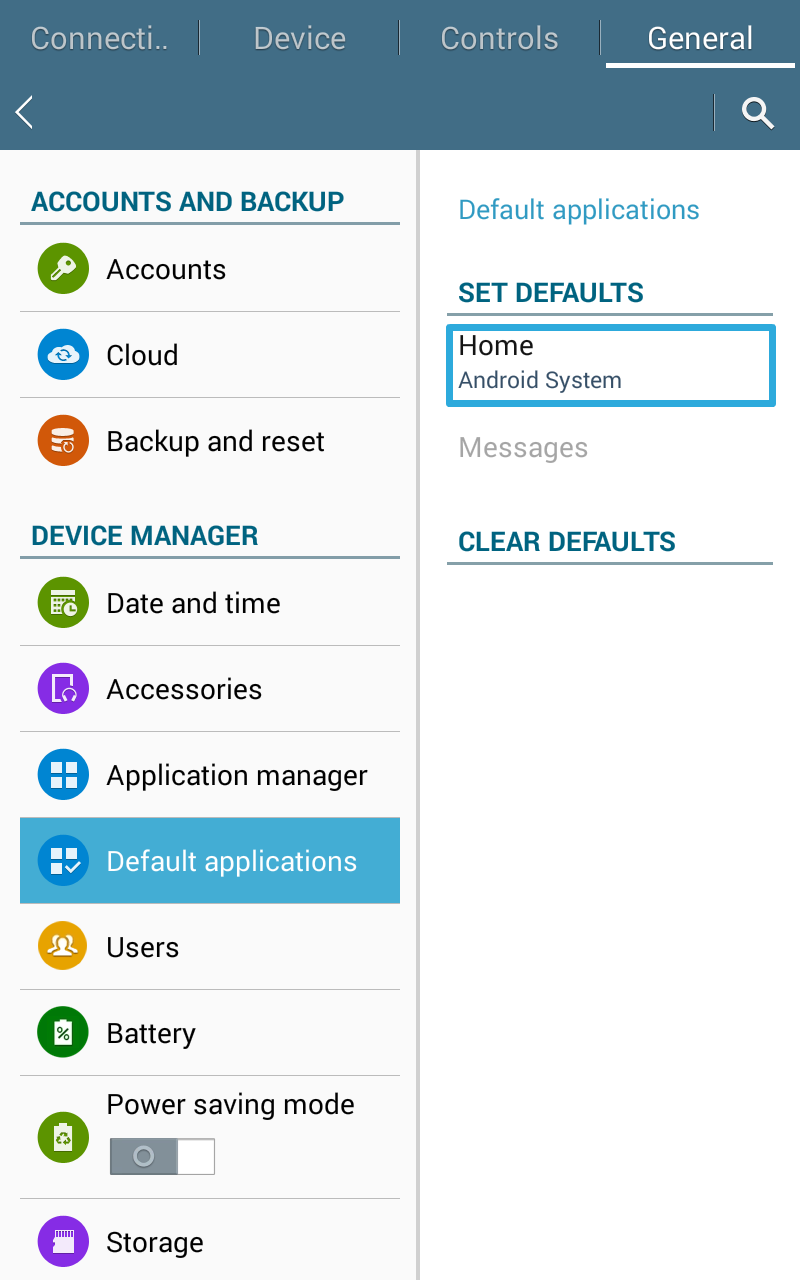Tap the Date and time calendar icon
This screenshot has height=1280, width=800.
coord(63,603)
